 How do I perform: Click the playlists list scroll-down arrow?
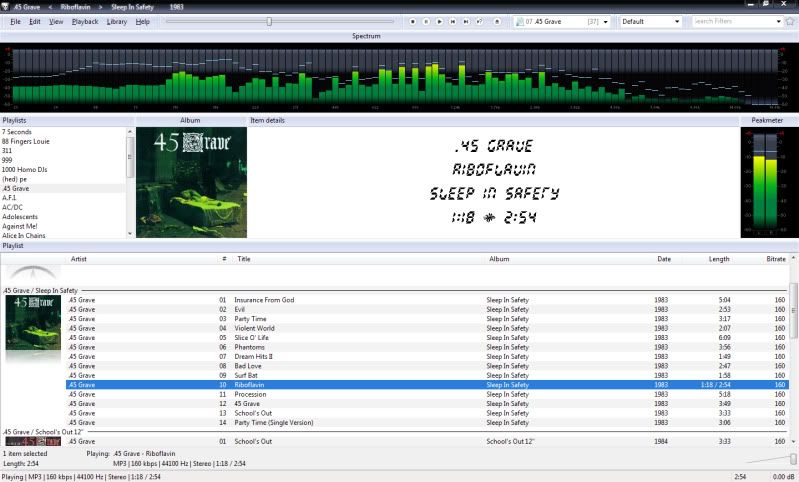pyautogui.click(x=130, y=234)
